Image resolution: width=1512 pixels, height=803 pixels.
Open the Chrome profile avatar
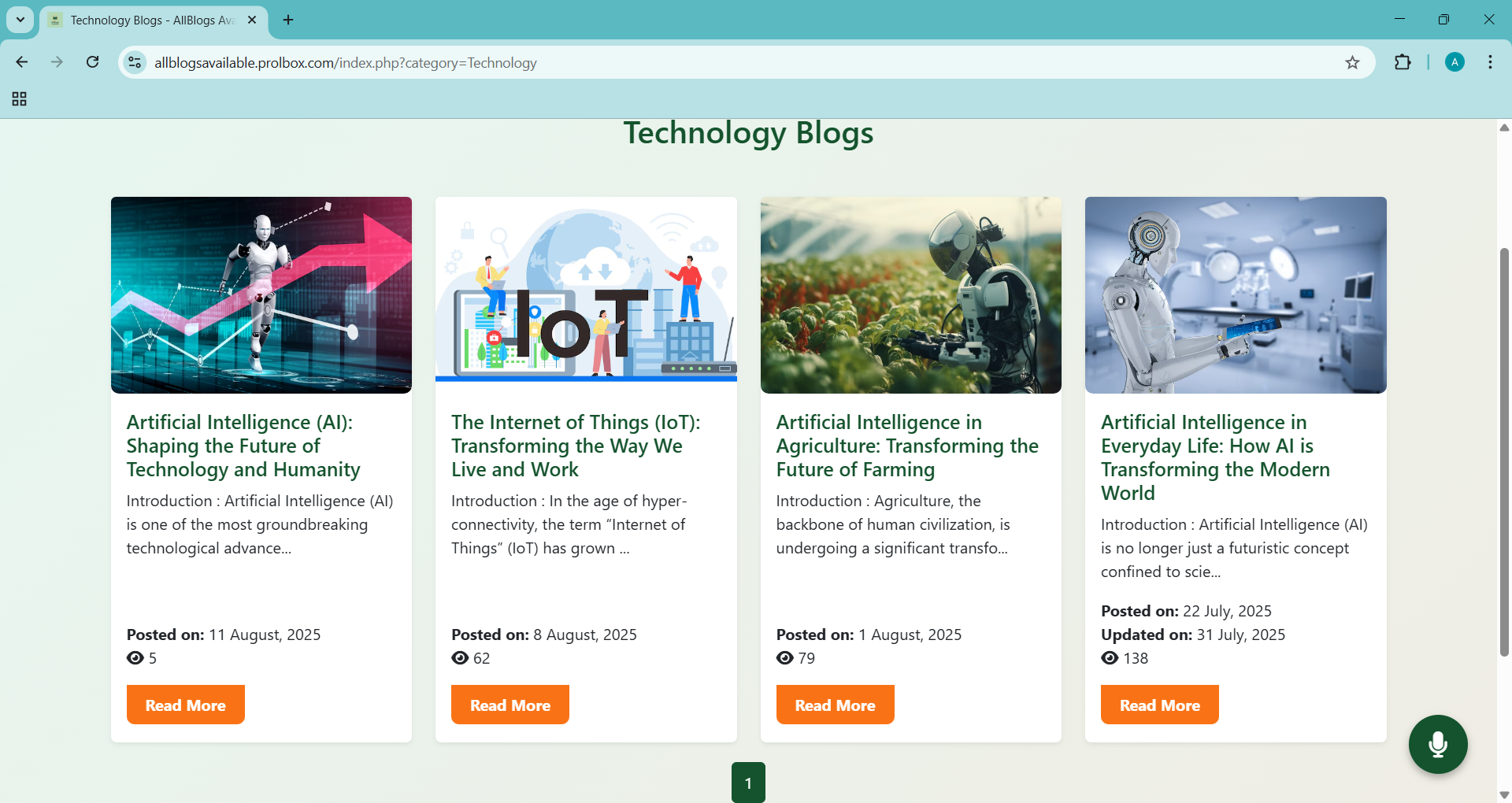(1455, 63)
